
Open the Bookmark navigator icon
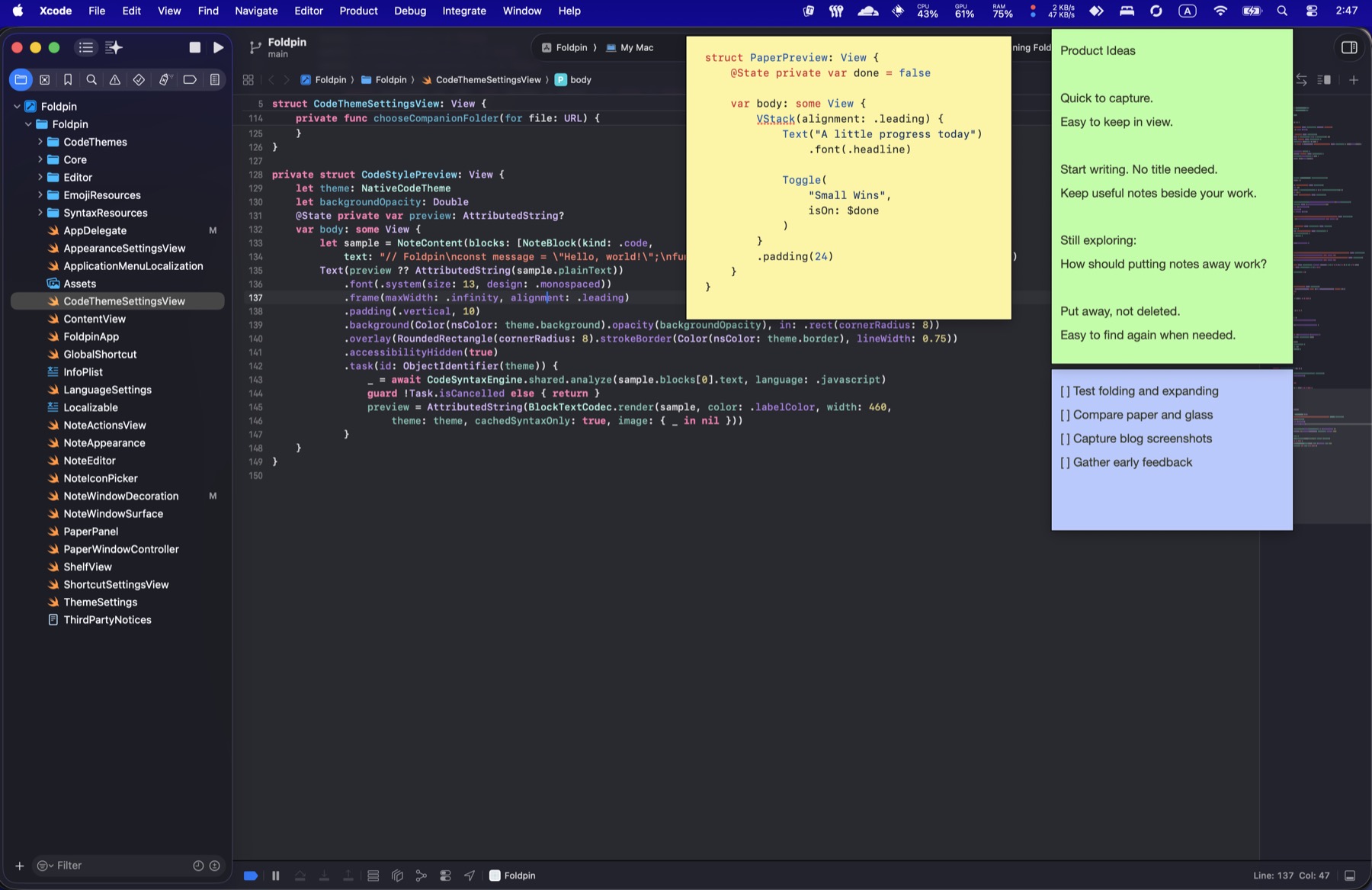[x=68, y=79]
